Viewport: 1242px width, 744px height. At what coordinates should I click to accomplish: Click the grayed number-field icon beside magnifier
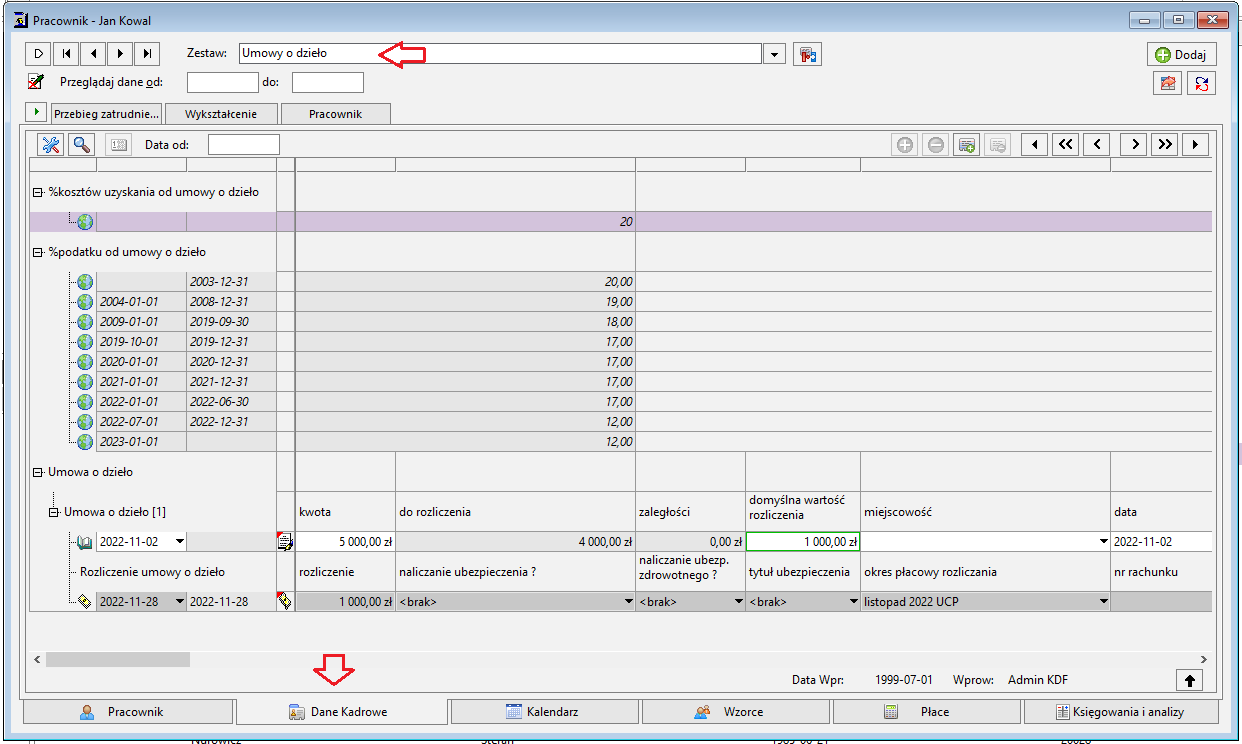click(118, 145)
